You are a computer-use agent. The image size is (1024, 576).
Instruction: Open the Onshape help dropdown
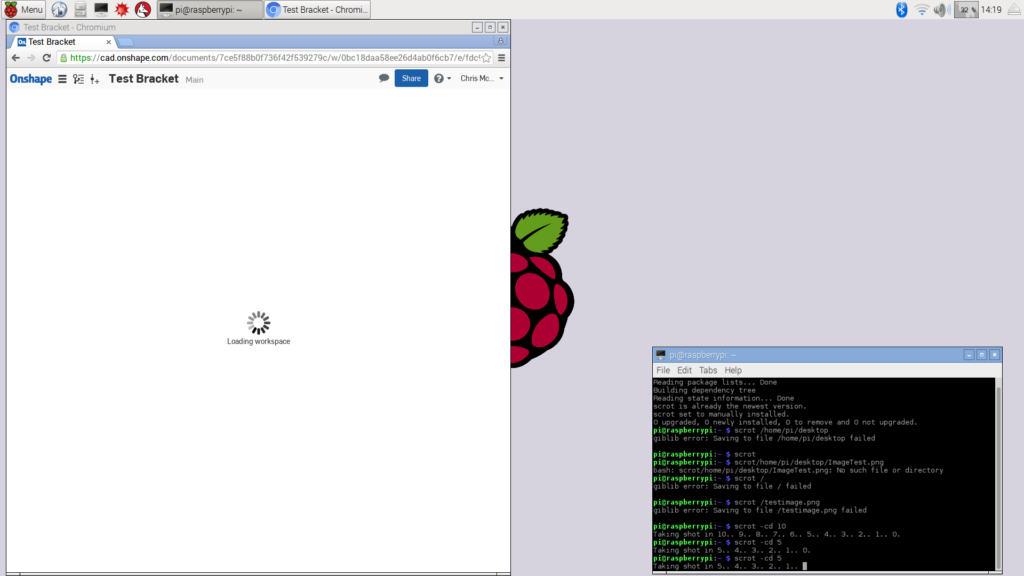click(x=442, y=78)
